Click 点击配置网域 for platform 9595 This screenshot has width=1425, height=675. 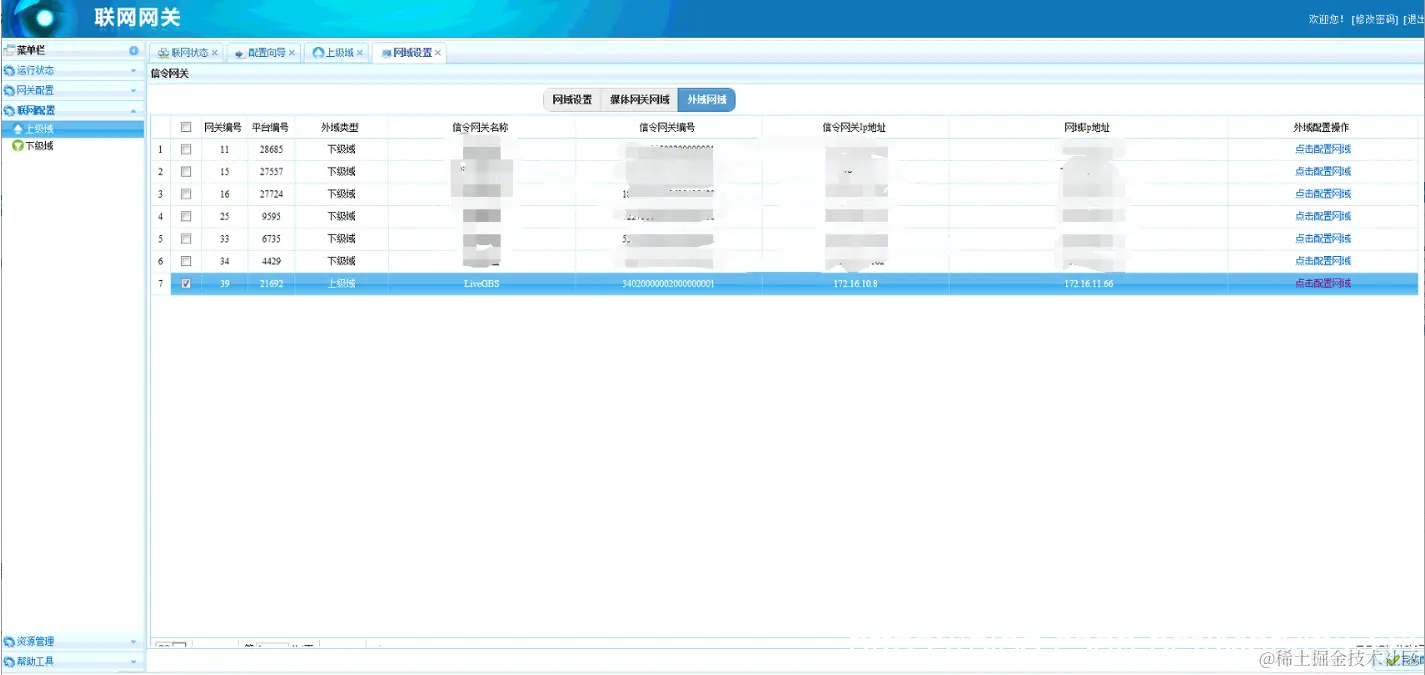(1322, 216)
